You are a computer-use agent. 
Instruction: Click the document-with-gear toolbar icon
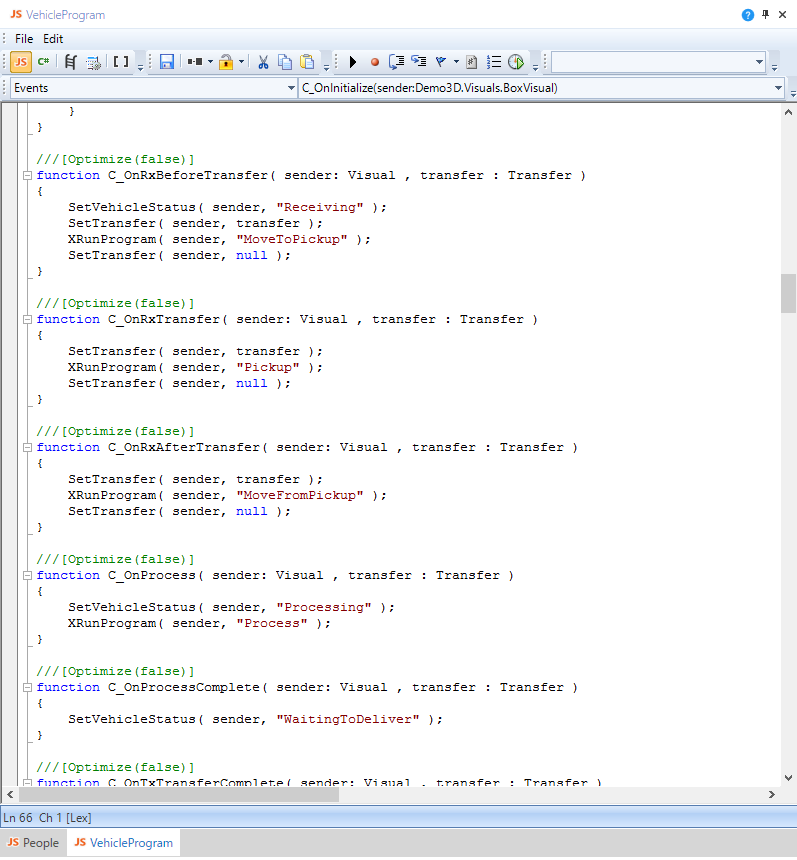tap(94, 62)
